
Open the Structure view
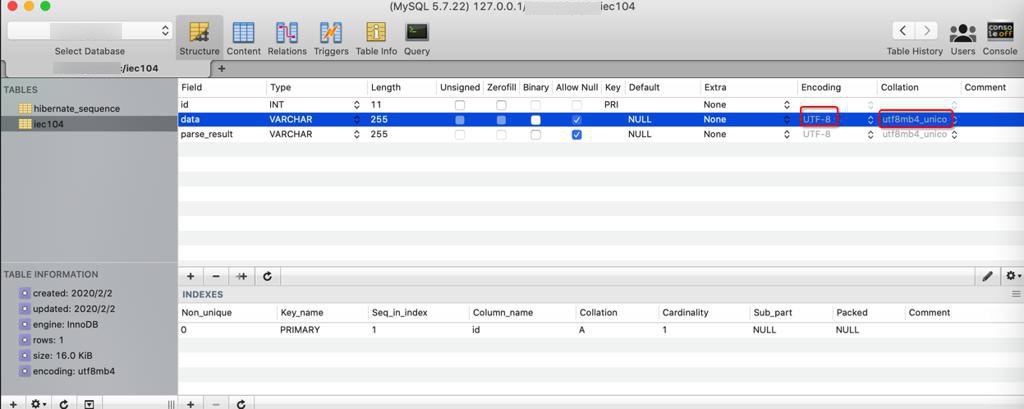[199, 38]
